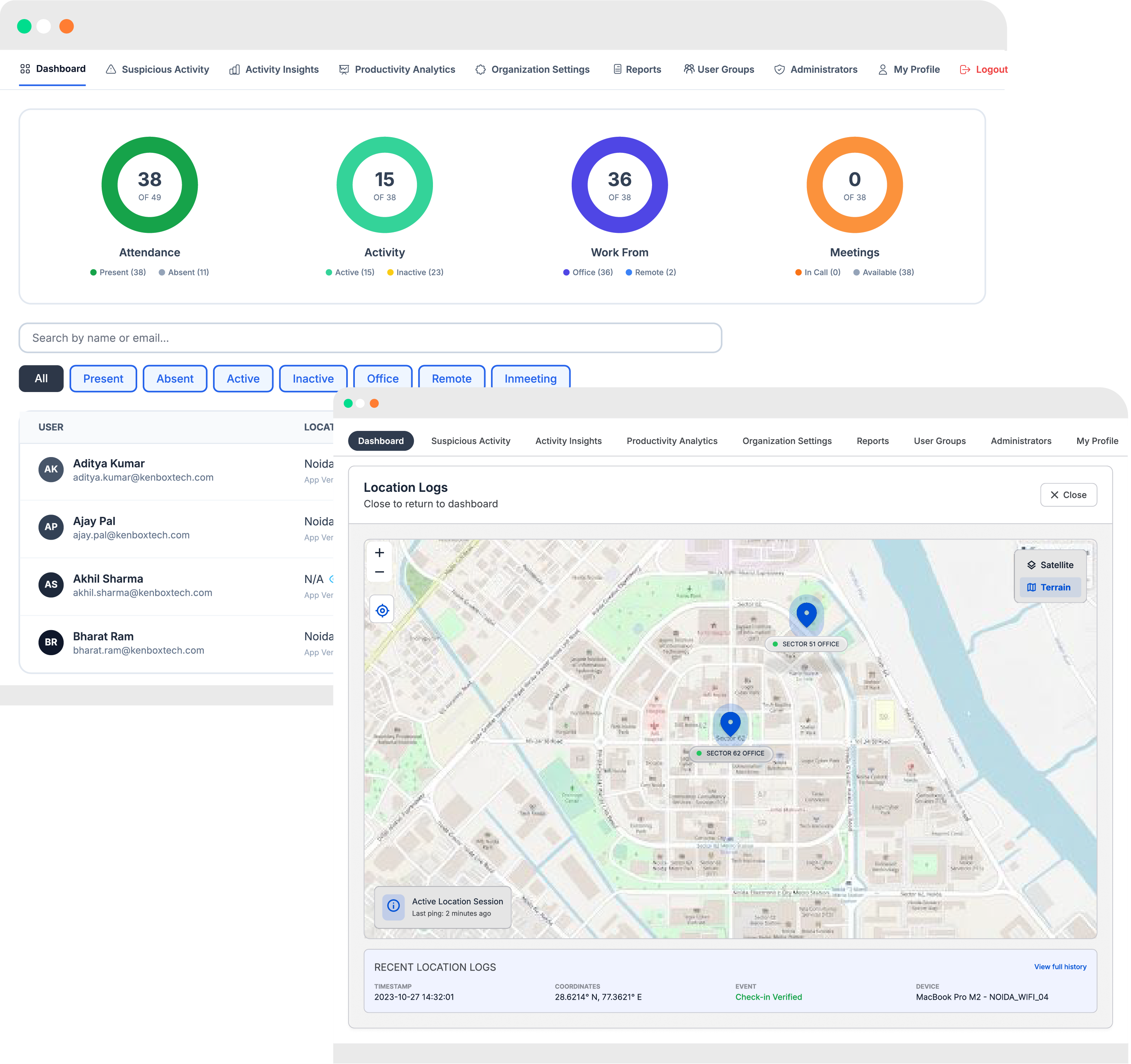Click the Attendance donut chart showing 38

click(x=150, y=185)
